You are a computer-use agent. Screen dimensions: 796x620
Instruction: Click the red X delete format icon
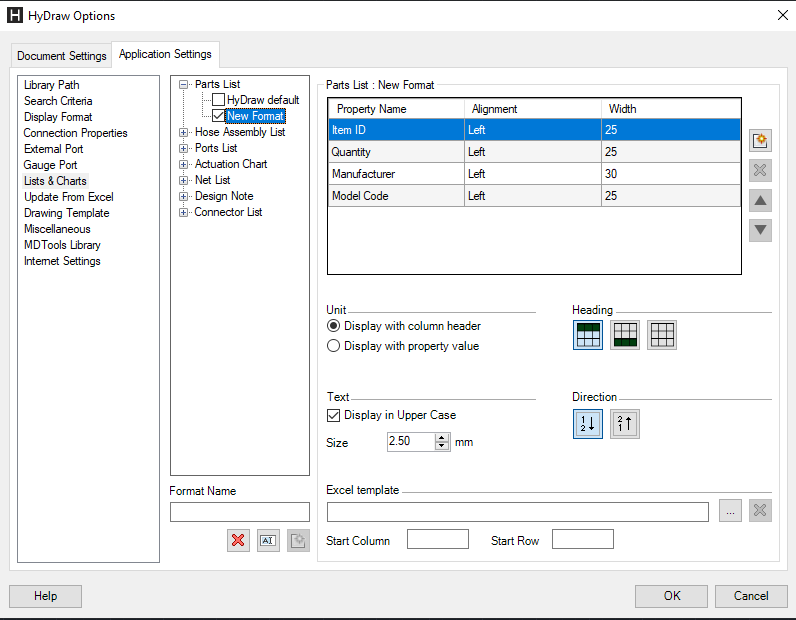[238, 540]
